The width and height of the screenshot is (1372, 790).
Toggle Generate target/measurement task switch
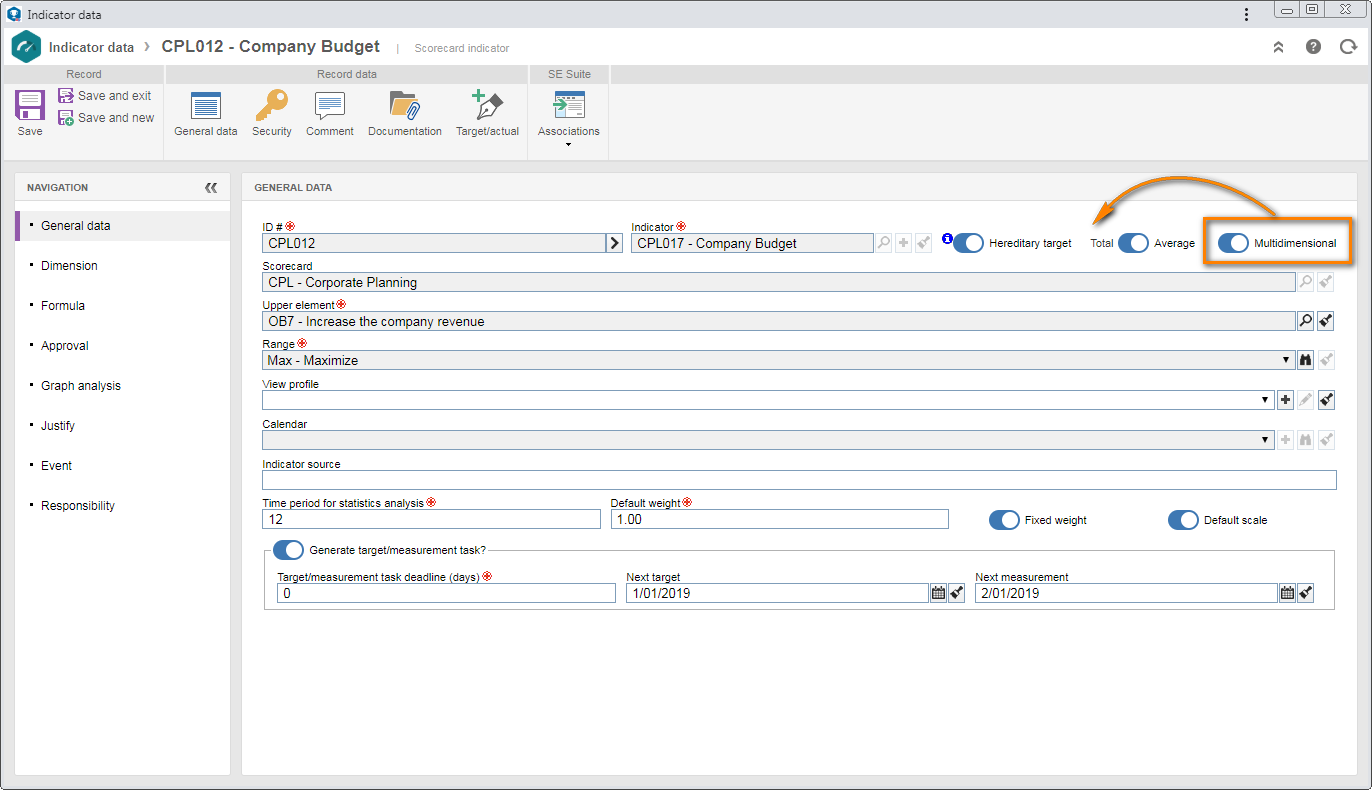288,550
